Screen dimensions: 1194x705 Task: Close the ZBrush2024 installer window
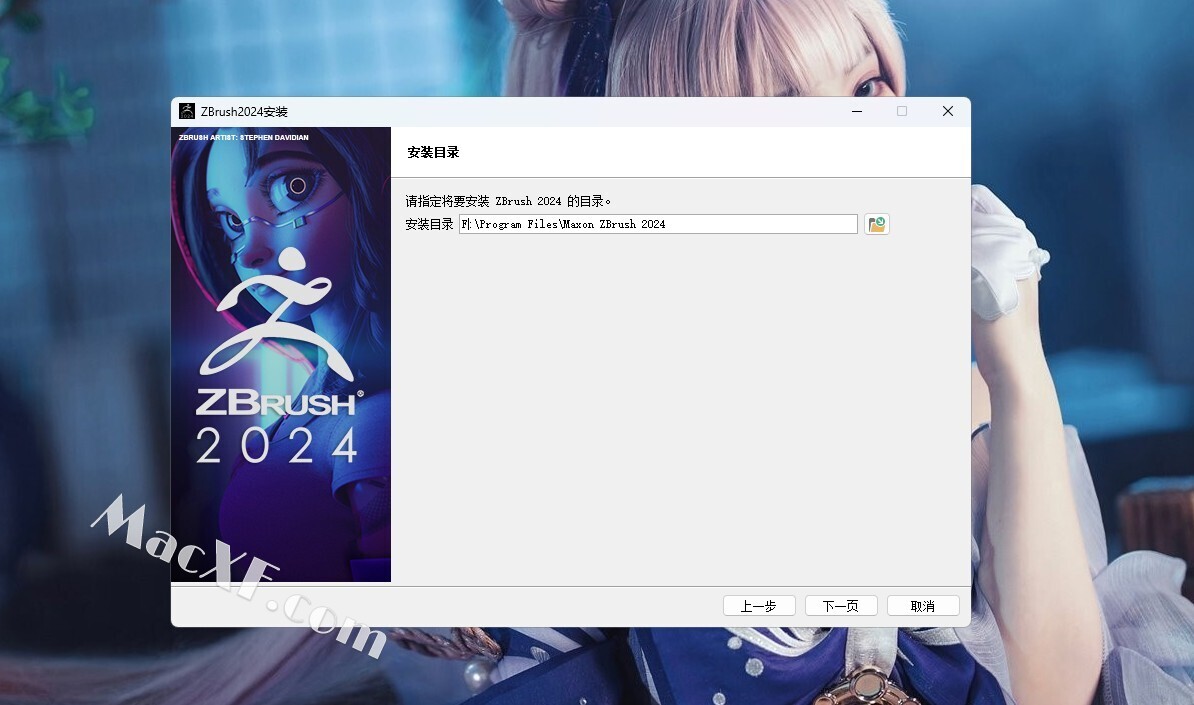point(947,111)
